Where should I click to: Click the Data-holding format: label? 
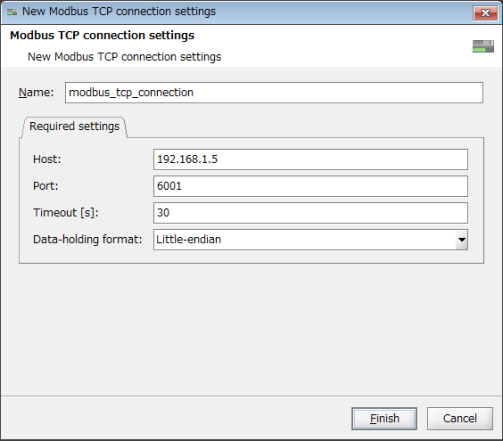[88, 239]
